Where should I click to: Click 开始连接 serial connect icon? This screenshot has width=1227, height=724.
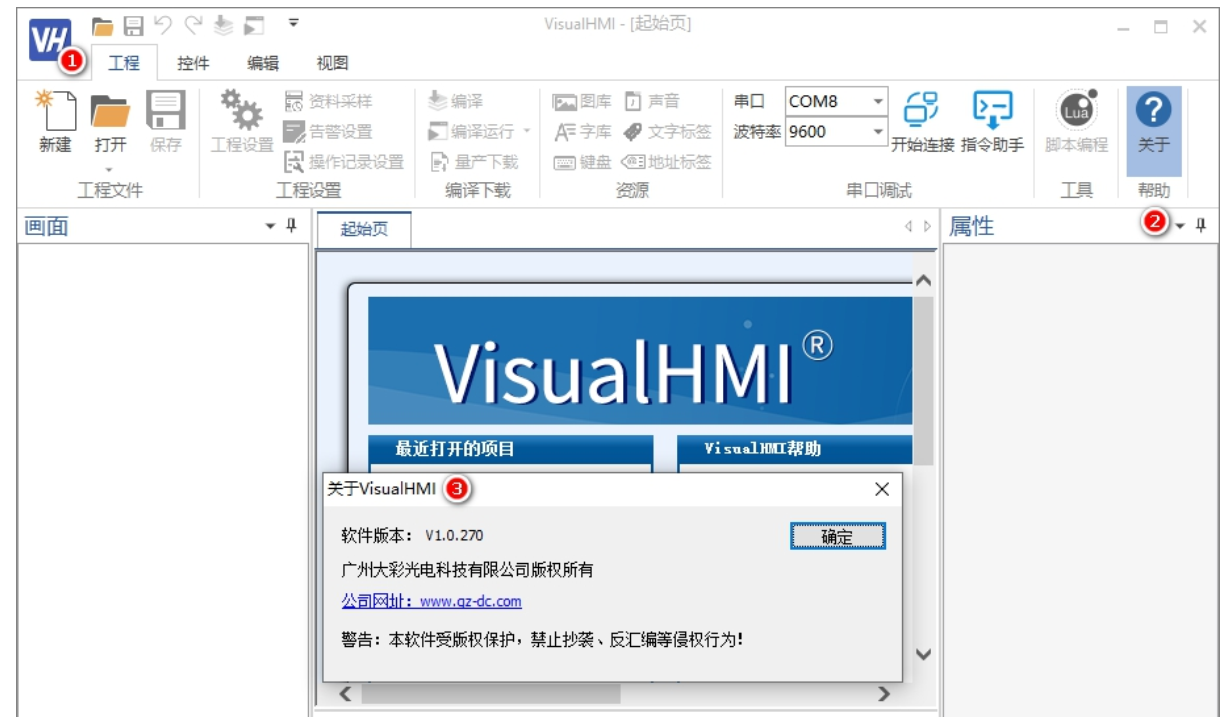point(922,108)
